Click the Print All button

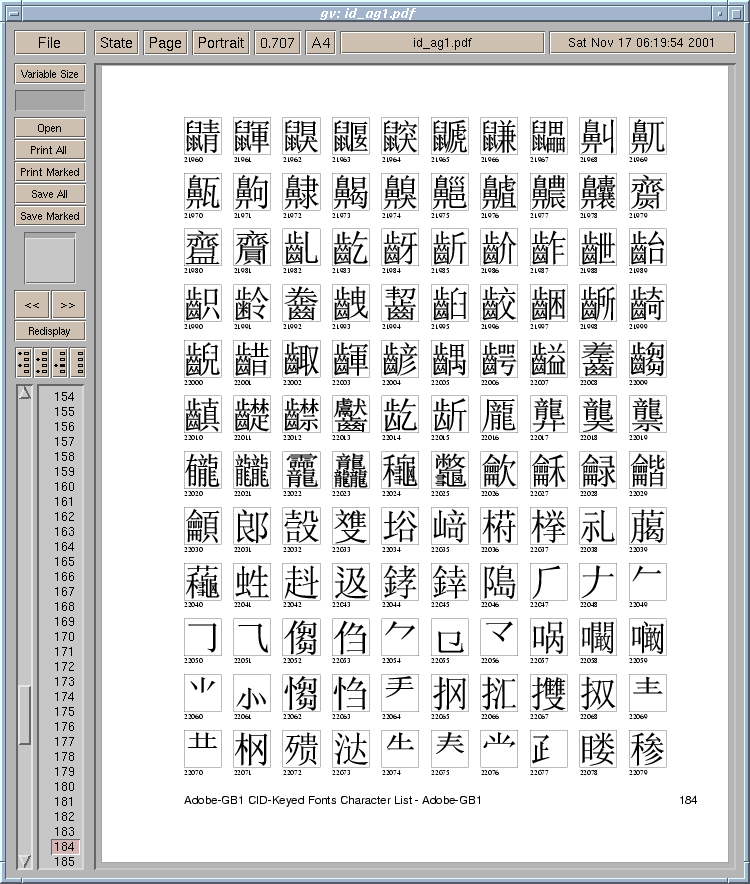[x=49, y=150]
